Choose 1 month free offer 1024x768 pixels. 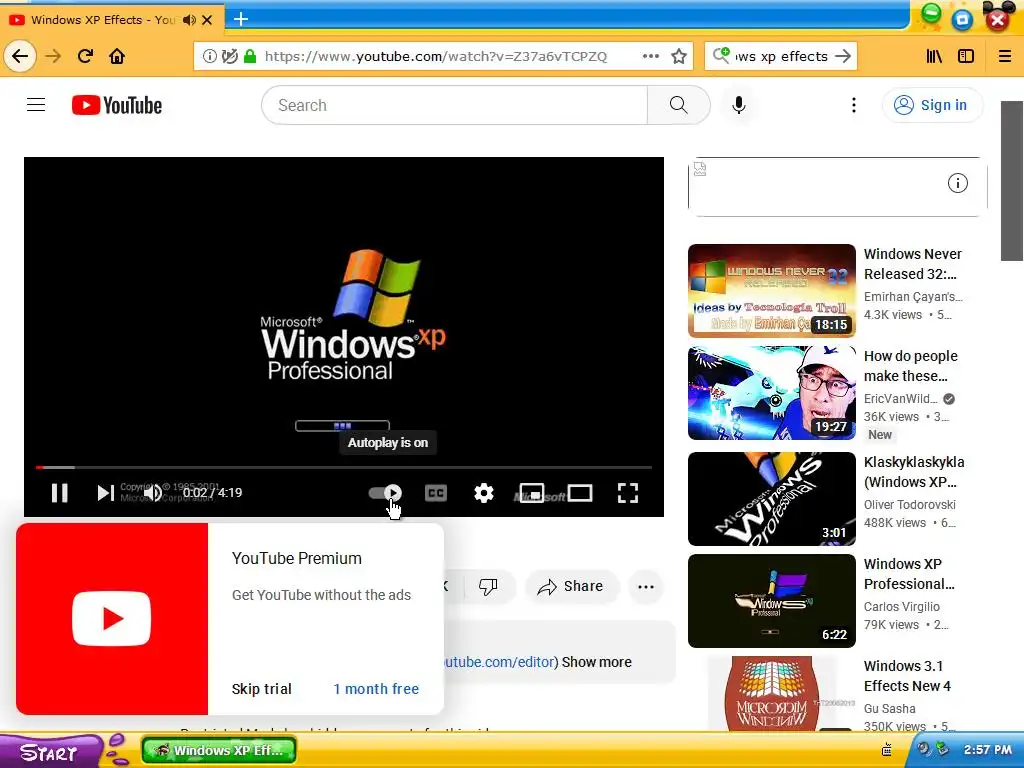coord(376,689)
